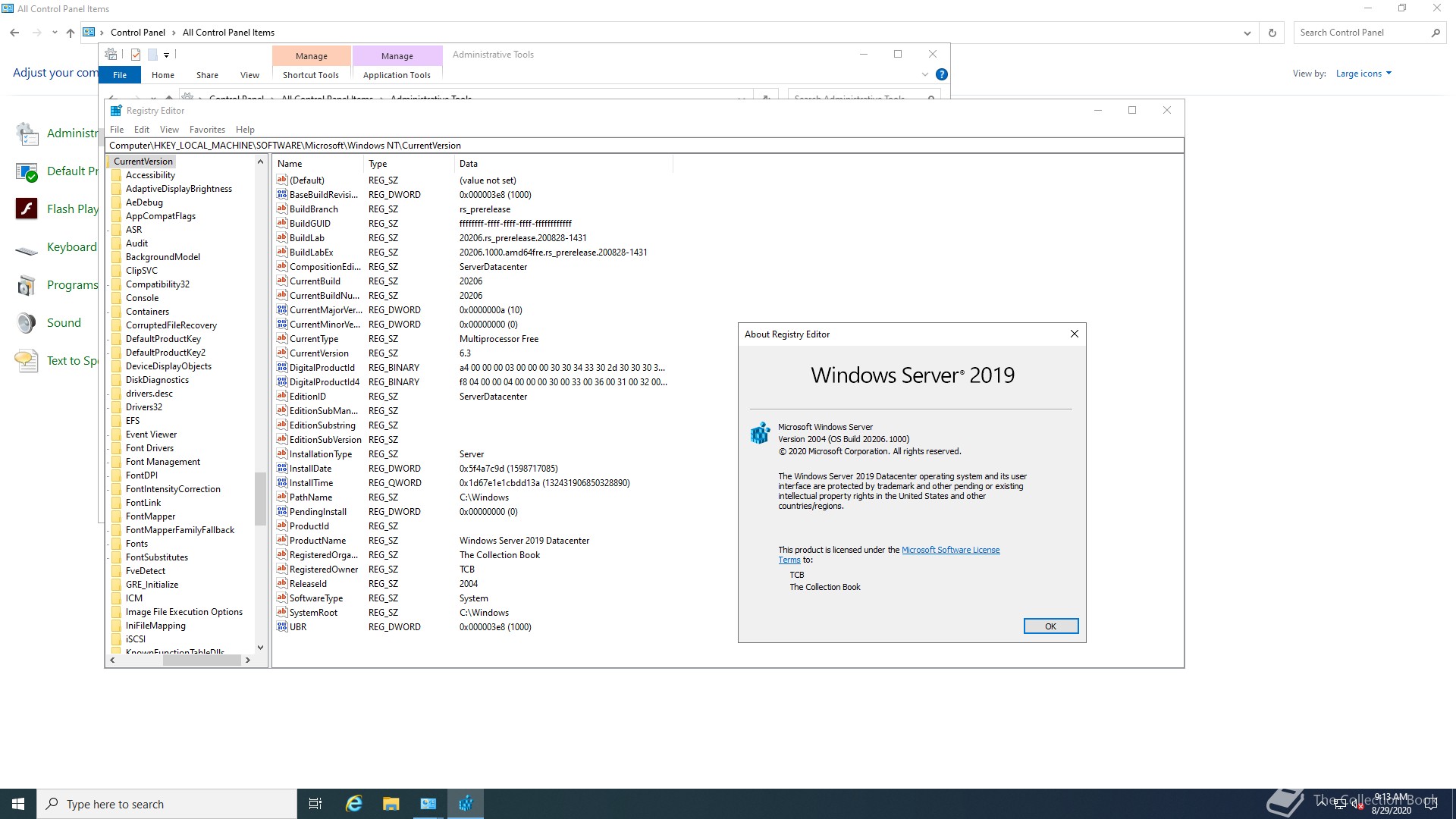Click the registry tree vertical scrollbar thumb
This screenshot has height=819, width=1456.
[x=260, y=499]
